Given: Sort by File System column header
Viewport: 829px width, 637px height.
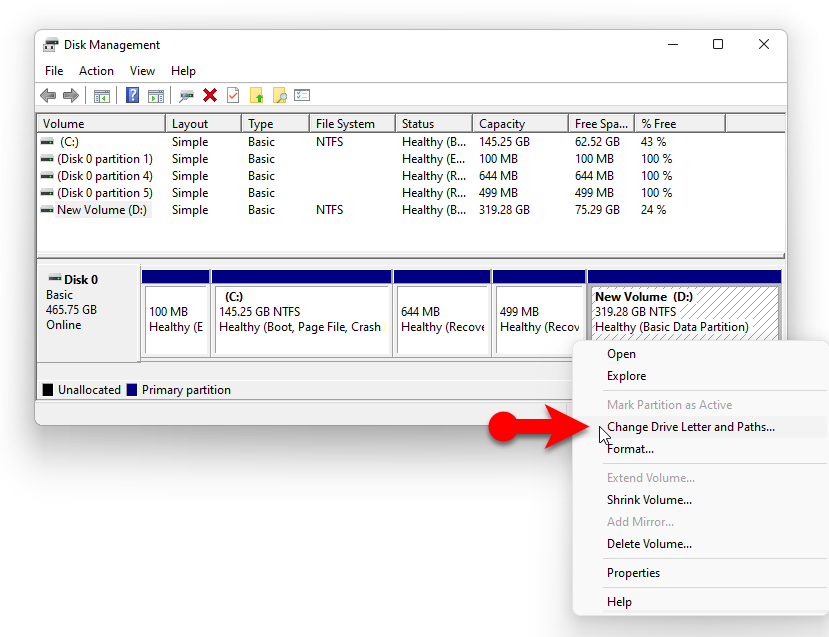Looking at the screenshot, I should coord(352,124).
